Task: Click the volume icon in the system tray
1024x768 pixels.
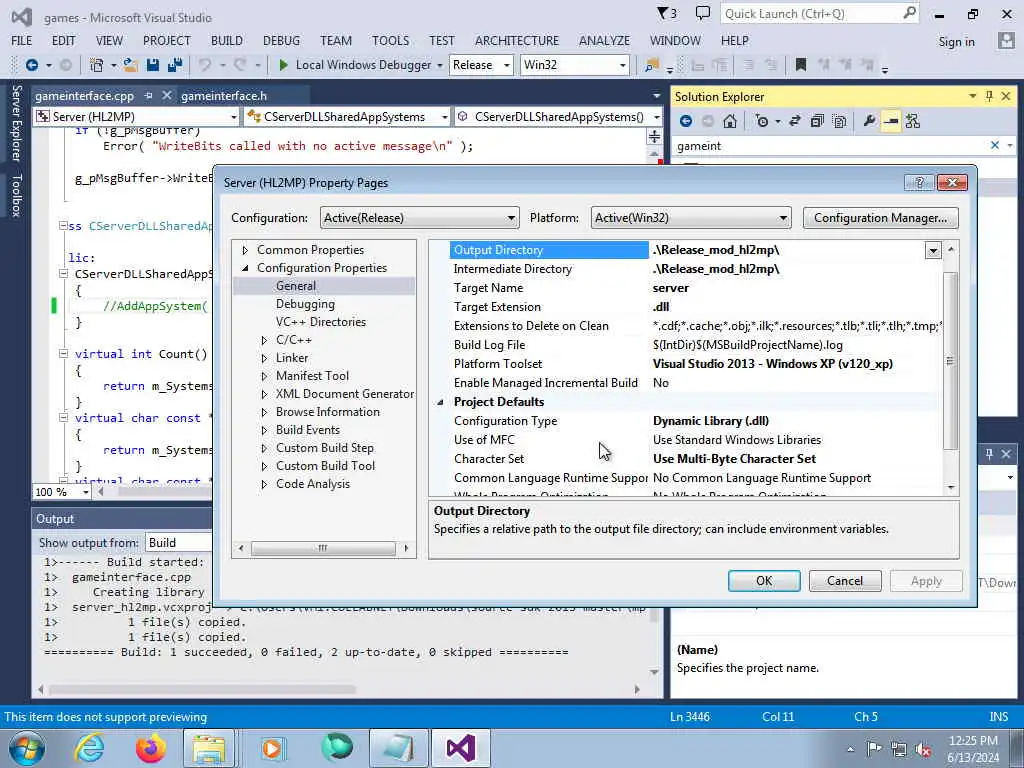Action: (923, 748)
